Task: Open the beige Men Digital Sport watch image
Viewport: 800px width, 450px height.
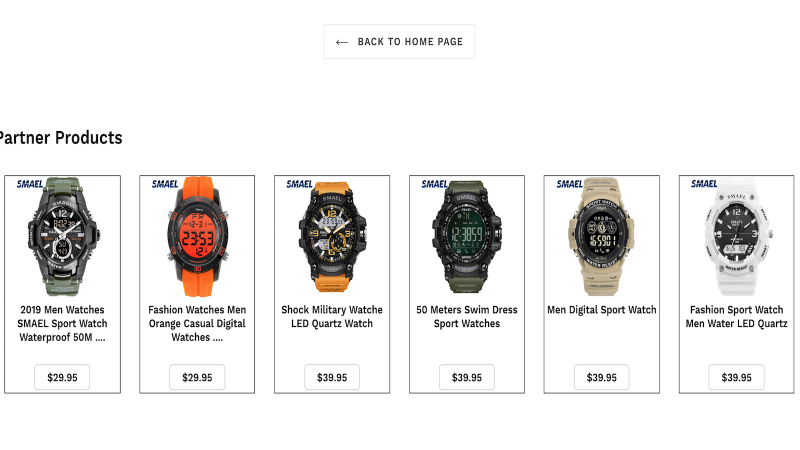Action: coord(602,237)
